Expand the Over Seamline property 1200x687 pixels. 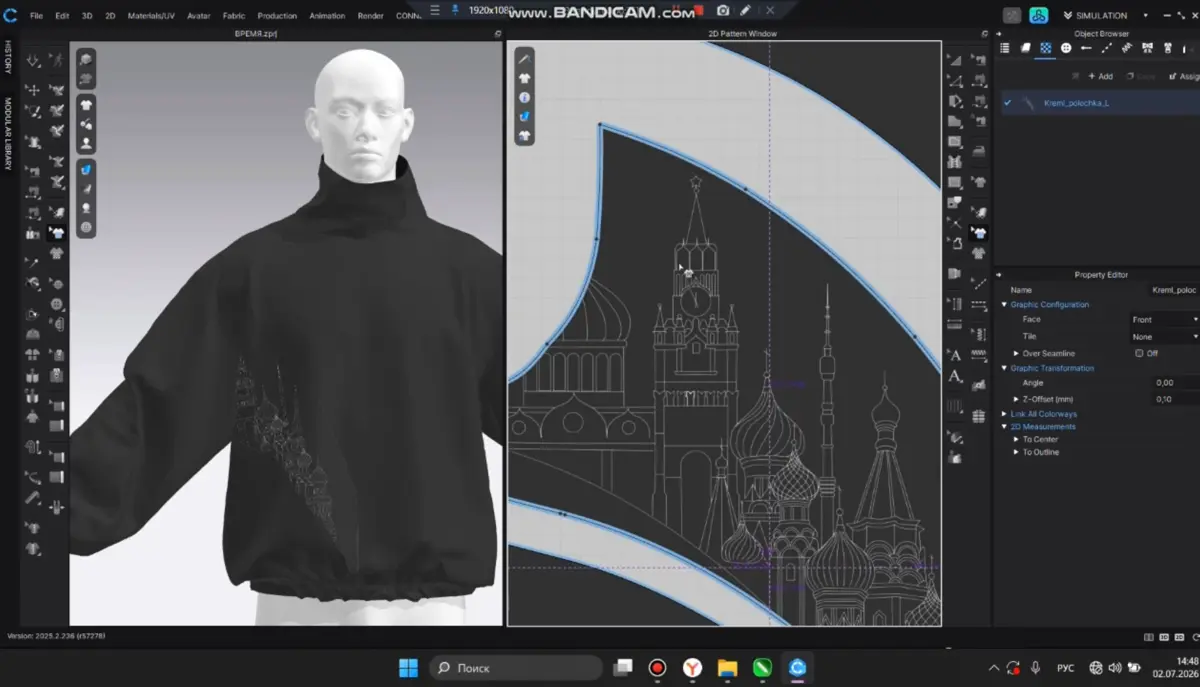1017,354
